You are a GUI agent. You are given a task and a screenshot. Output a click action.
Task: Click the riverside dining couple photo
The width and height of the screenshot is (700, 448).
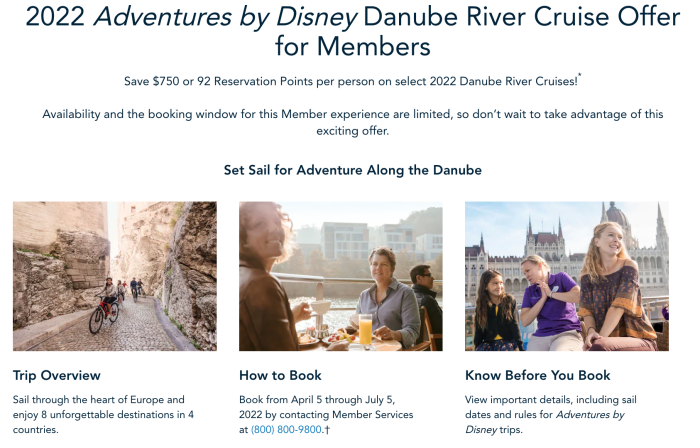click(x=340, y=276)
